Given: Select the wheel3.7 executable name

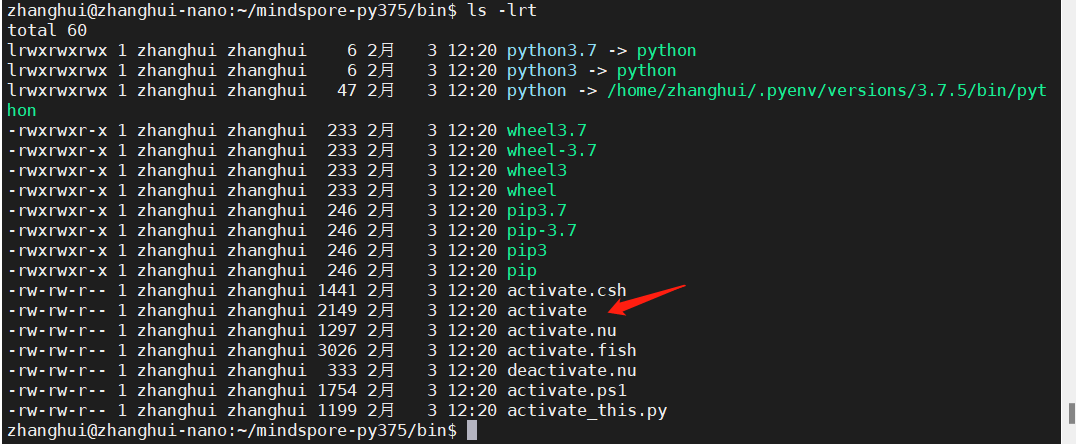Looking at the screenshot, I should coord(546,130).
